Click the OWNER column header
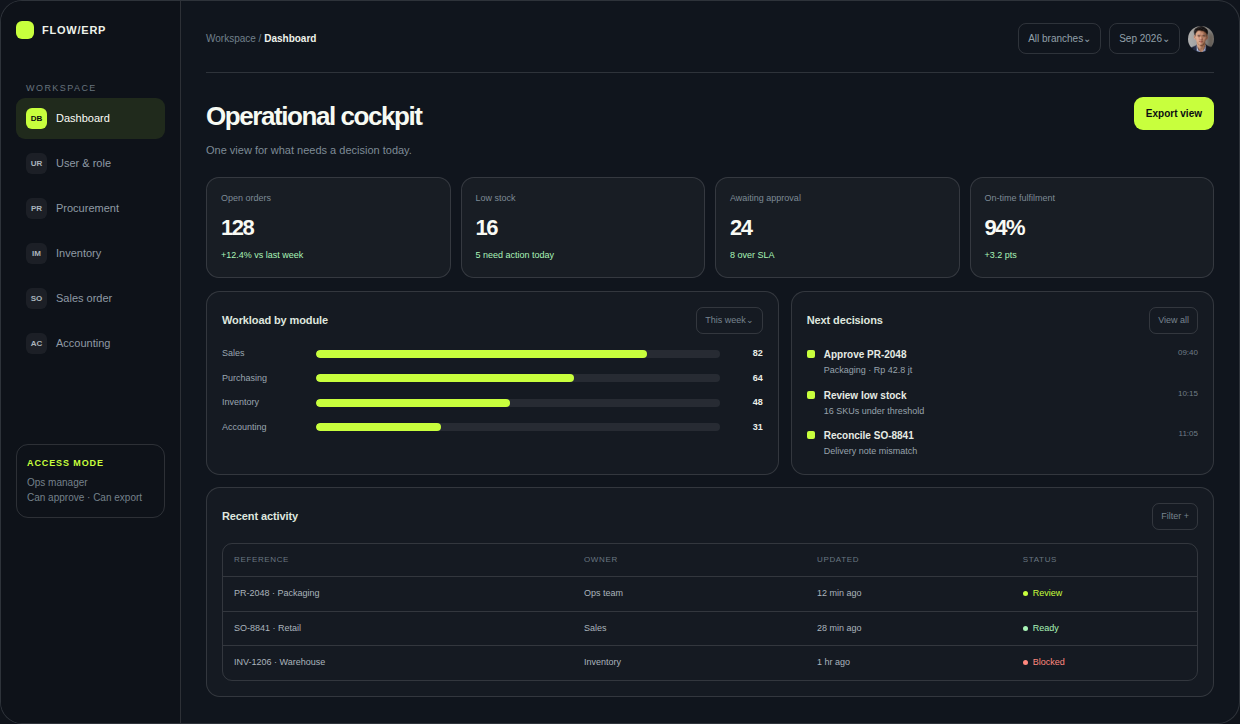 (x=601, y=560)
